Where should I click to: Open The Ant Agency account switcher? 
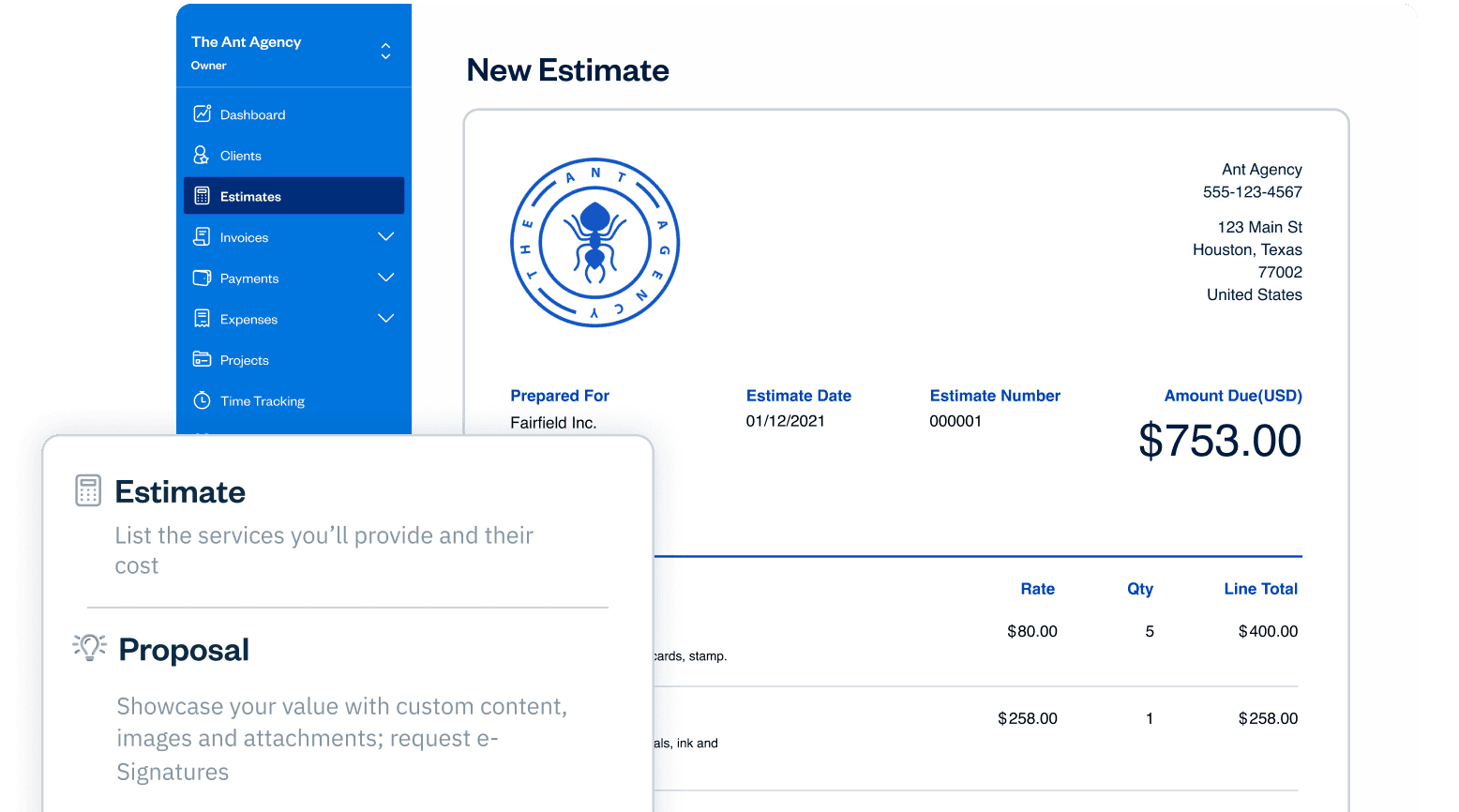coord(385,51)
